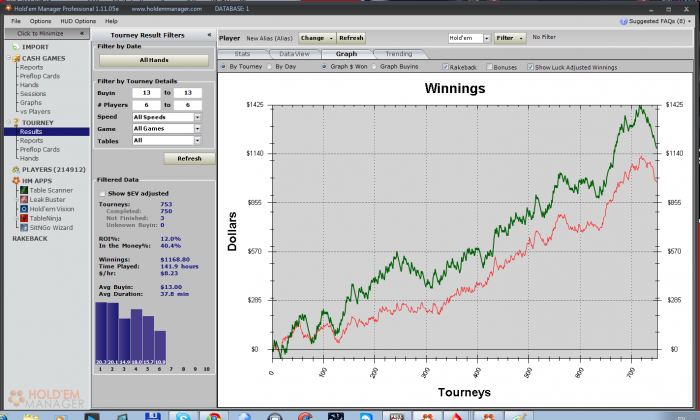Open the Tables dropdown

point(197,141)
